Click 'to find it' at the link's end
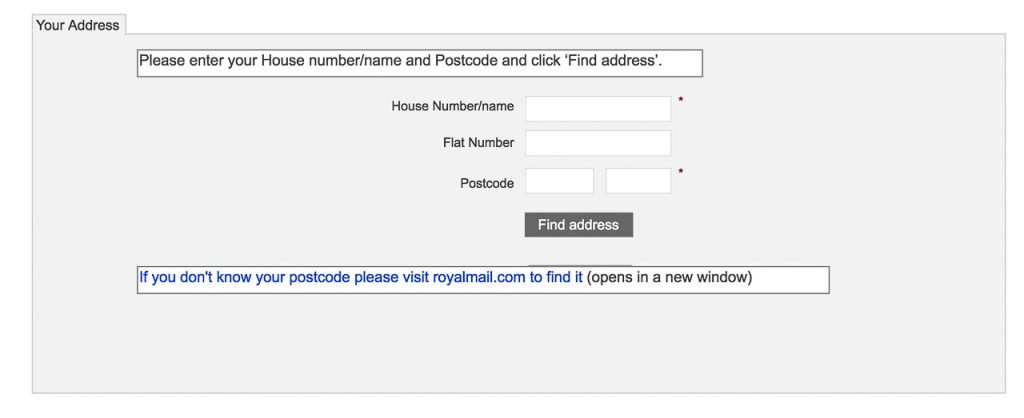The height and width of the screenshot is (418, 1024). click(x=556, y=278)
